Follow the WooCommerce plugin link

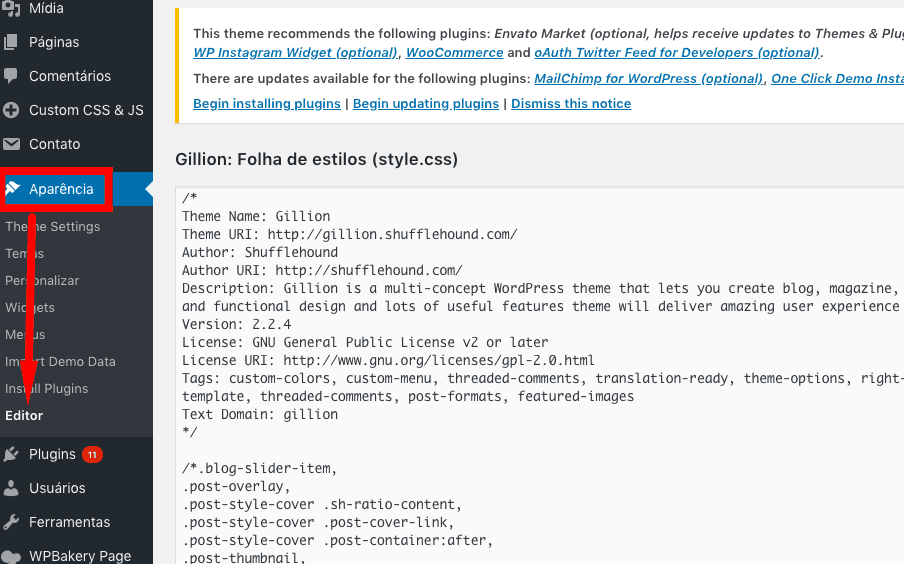pyautogui.click(x=454, y=52)
